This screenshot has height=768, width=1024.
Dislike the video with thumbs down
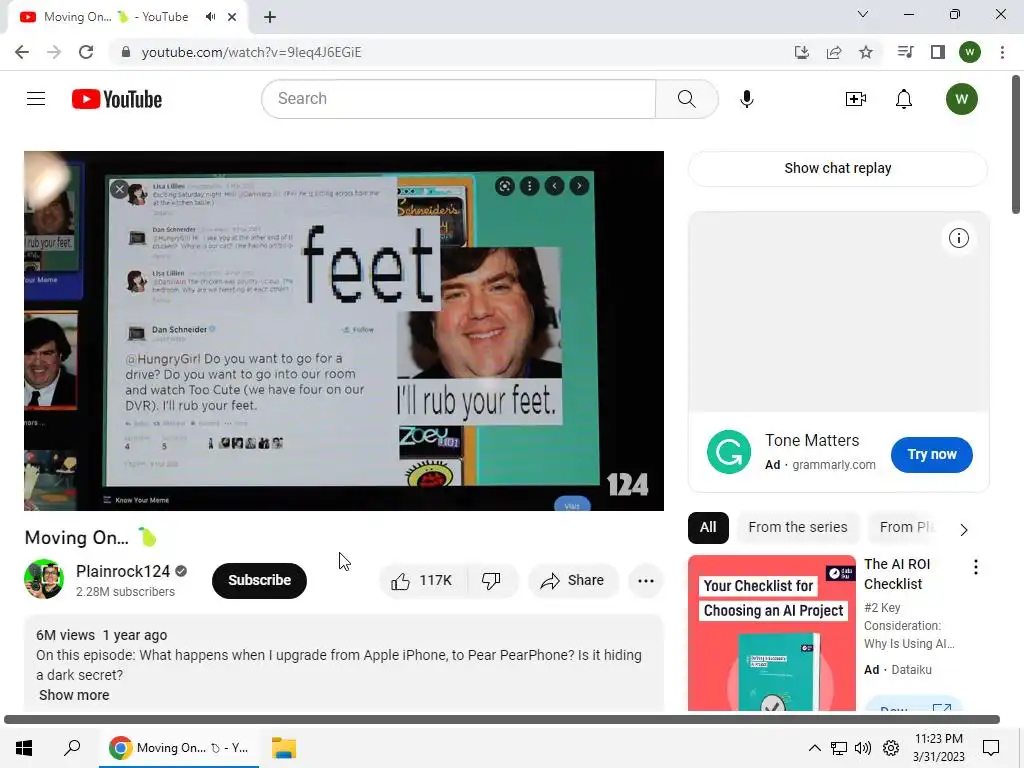492,581
